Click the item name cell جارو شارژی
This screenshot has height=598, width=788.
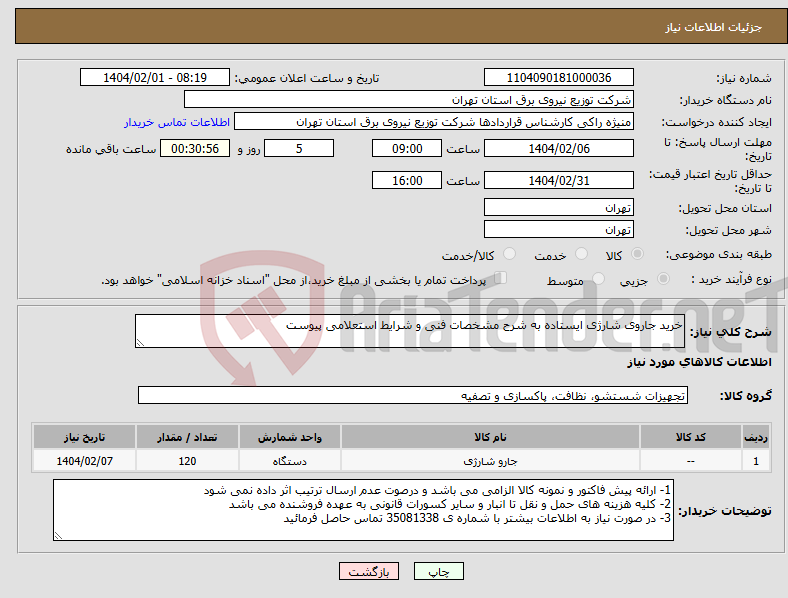pyautogui.click(x=490, y=461)
